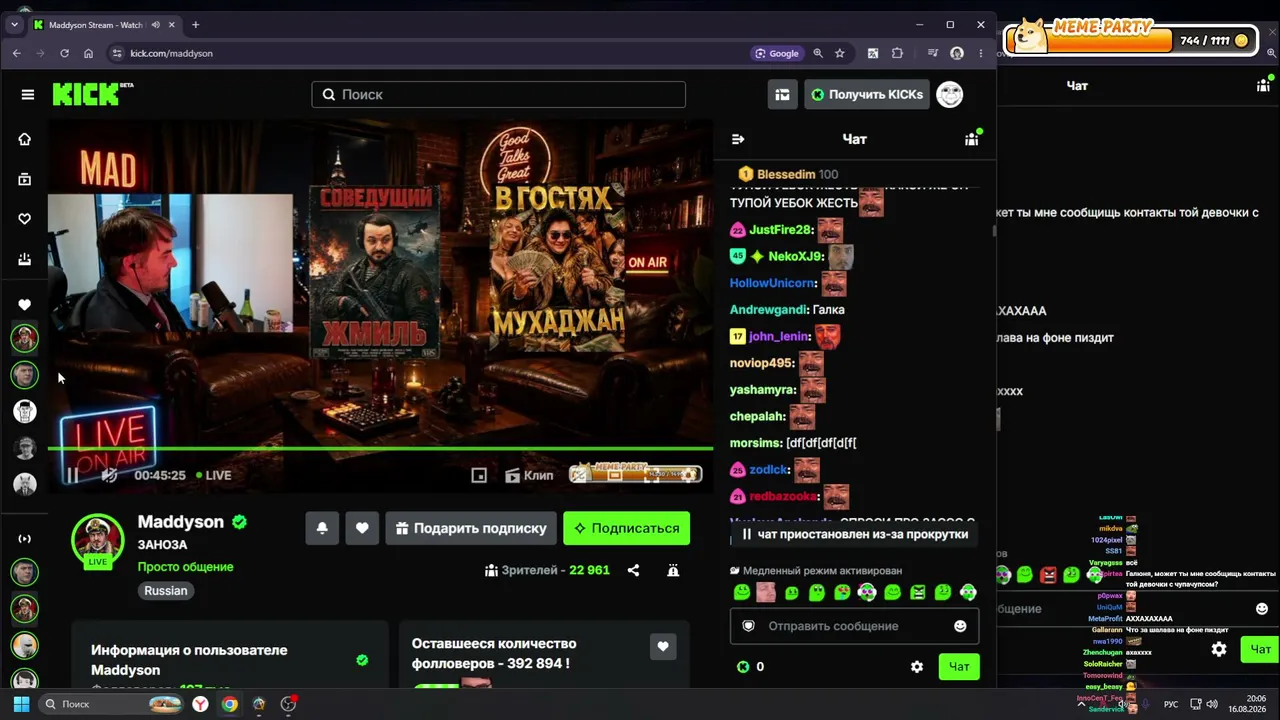The height and width of the screenshot is (720, 1280).
Task: Resume chat via приостановлен из-за прокрутки banner
Action: [855, 534]
